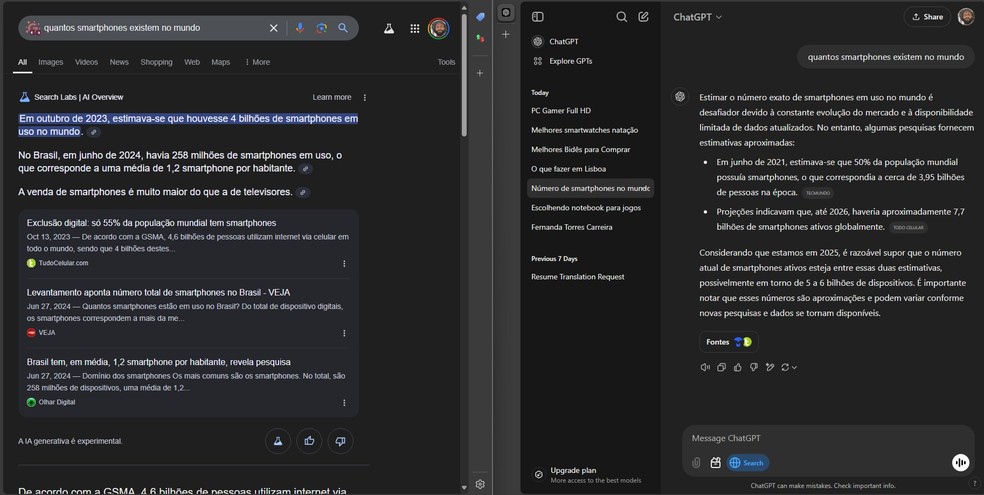This screenshot has height=495, width=984.
Task: Toggle ChatGPT web Search mode
Action: [x=748, y=463]
